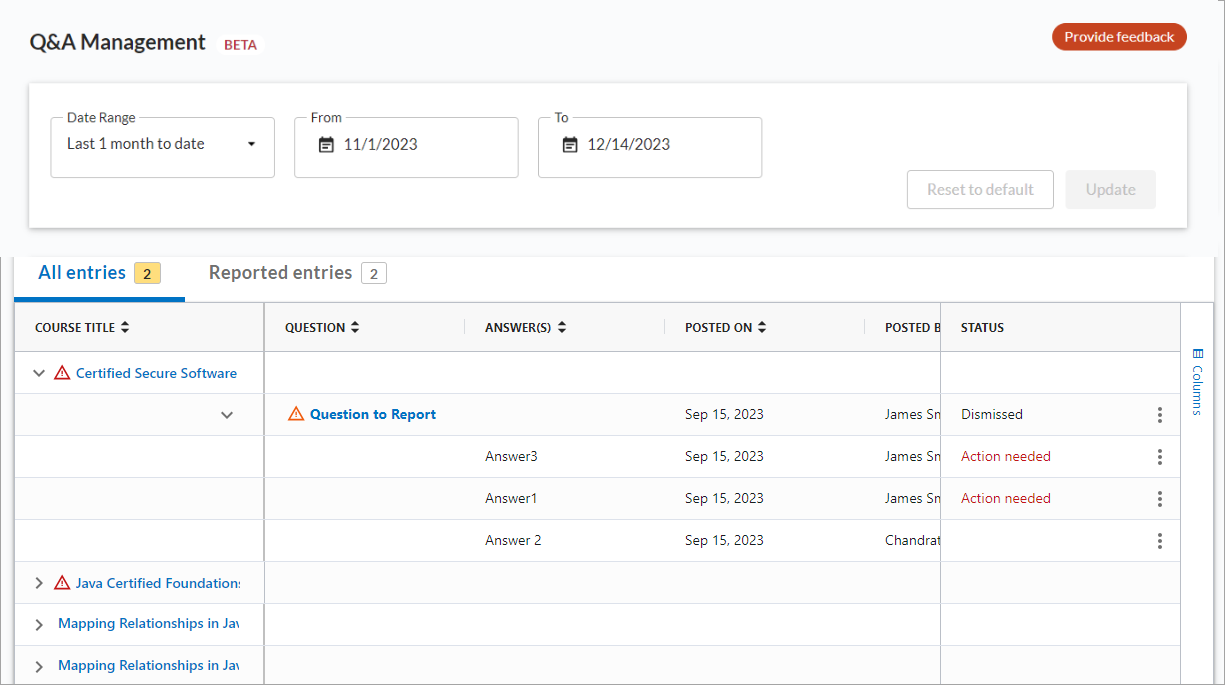Open calendar picker in From date field
This screenshot has height=685, width=1225.
point(326,145)
